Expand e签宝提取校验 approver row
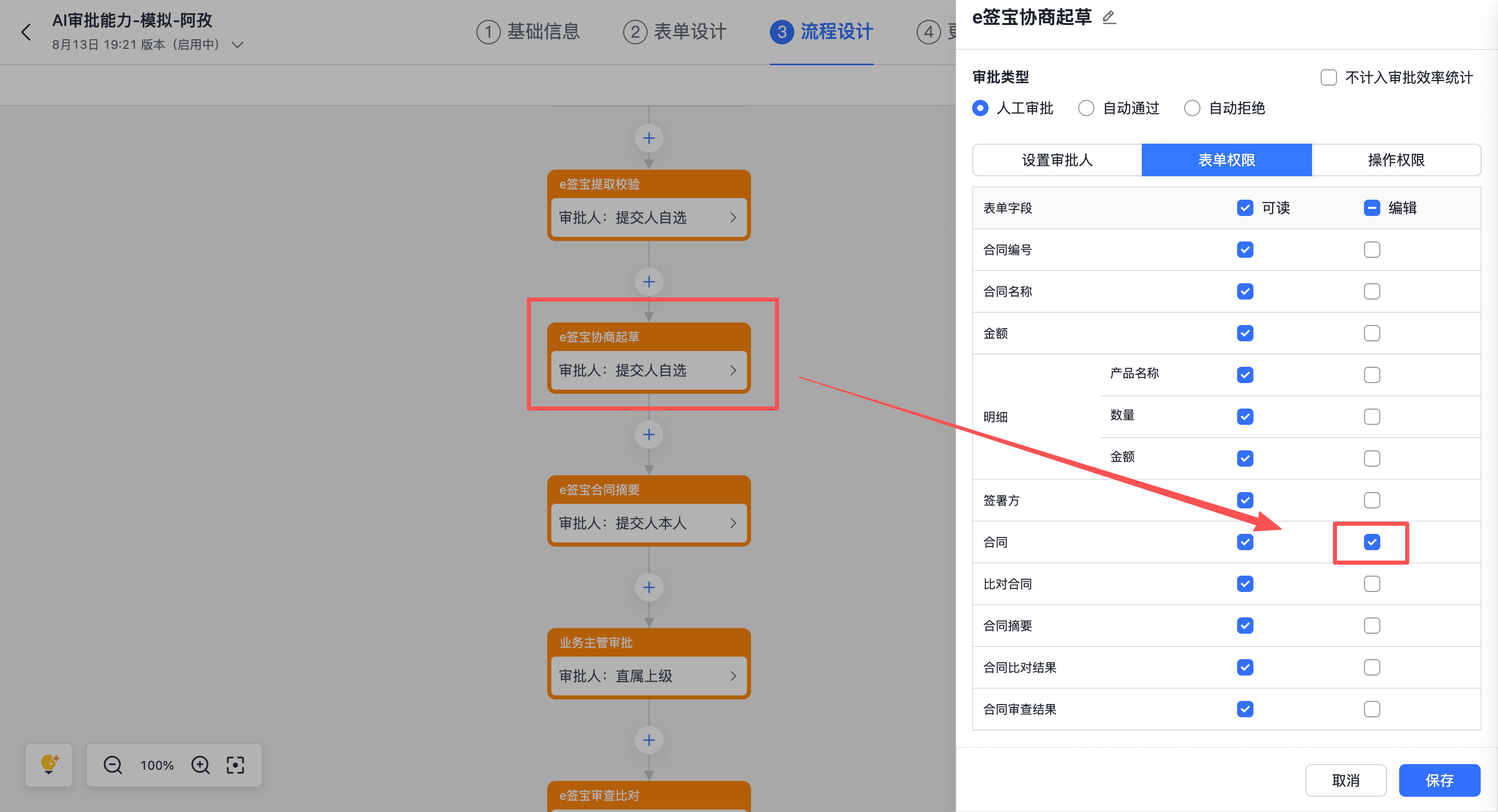1498x812 pixels. click(649, 218)
